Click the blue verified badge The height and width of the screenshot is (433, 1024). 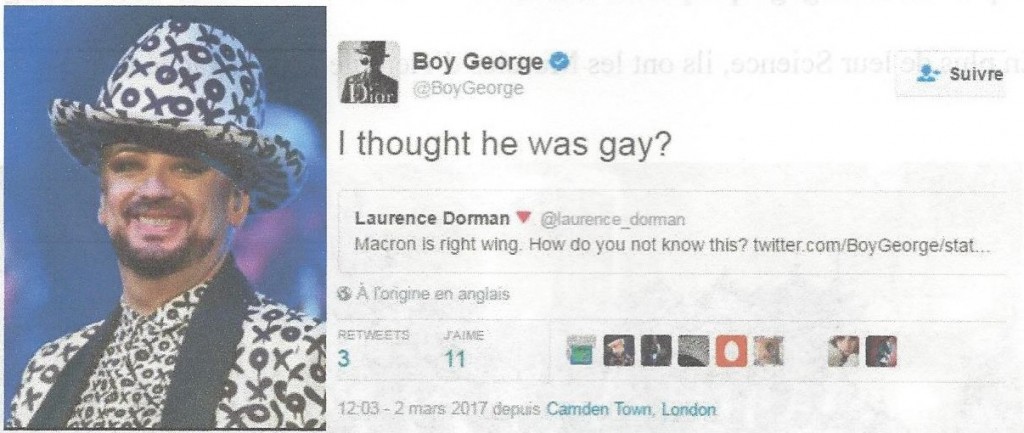tap(557, 63)
